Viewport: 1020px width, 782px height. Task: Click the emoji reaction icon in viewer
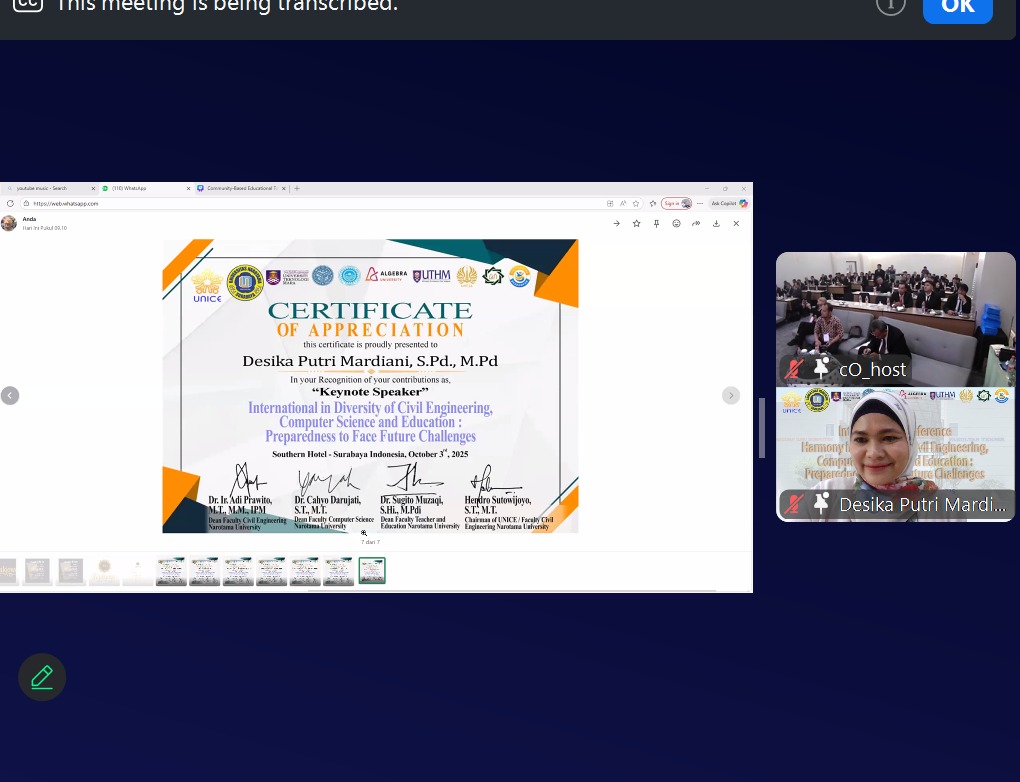676,223
